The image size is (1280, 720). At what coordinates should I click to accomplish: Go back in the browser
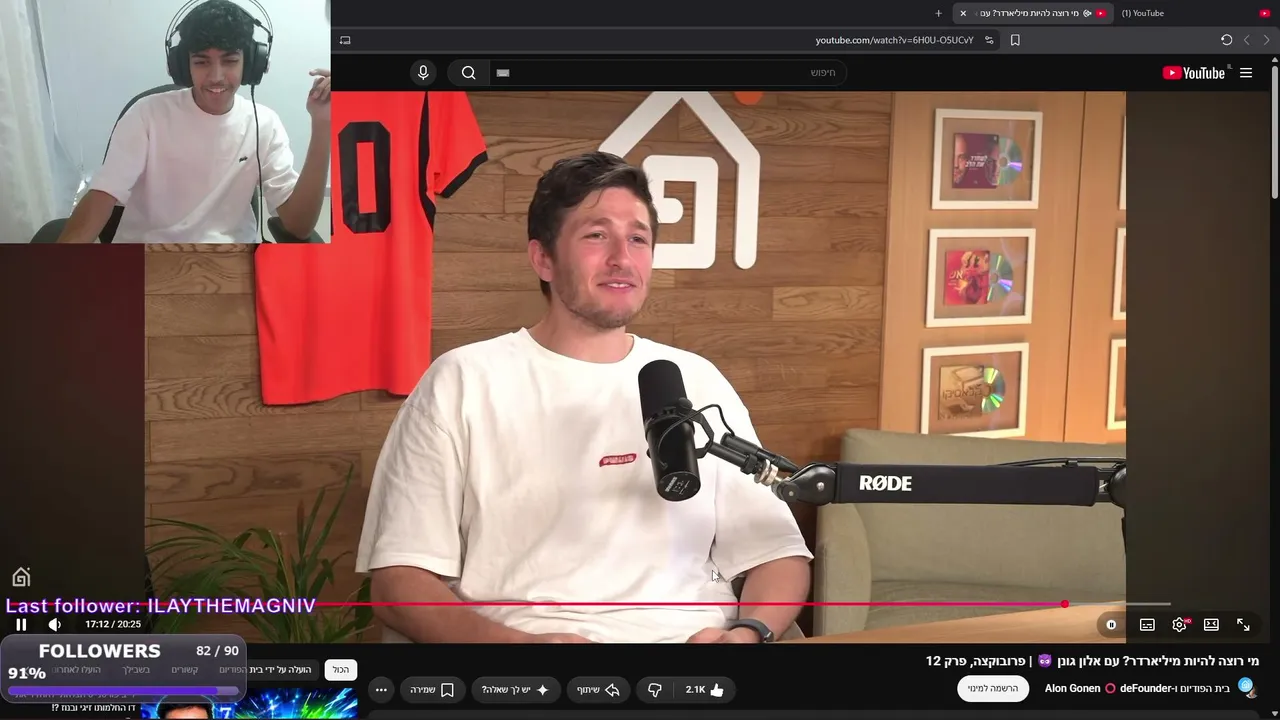[x=1265, y=40]
